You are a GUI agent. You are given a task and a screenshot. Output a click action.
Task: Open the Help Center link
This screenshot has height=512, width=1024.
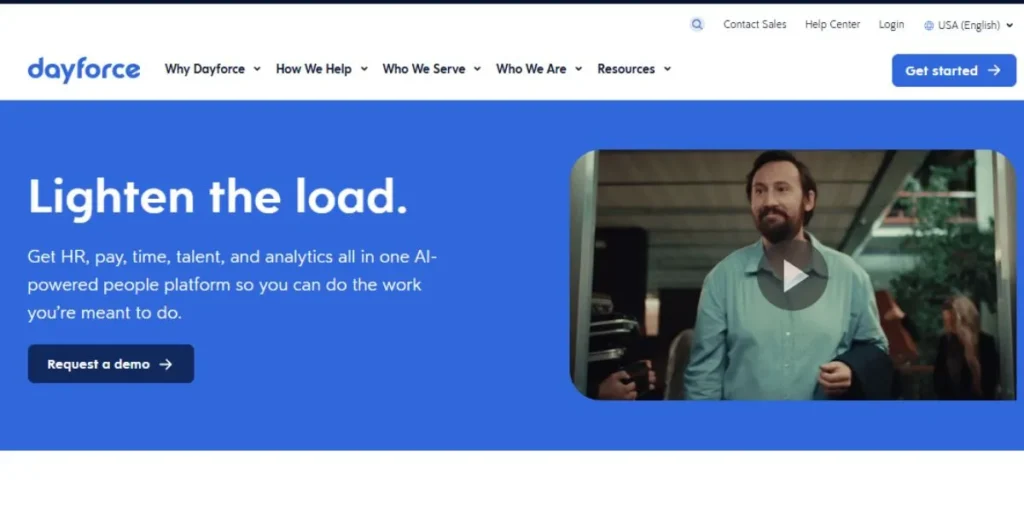832,25
